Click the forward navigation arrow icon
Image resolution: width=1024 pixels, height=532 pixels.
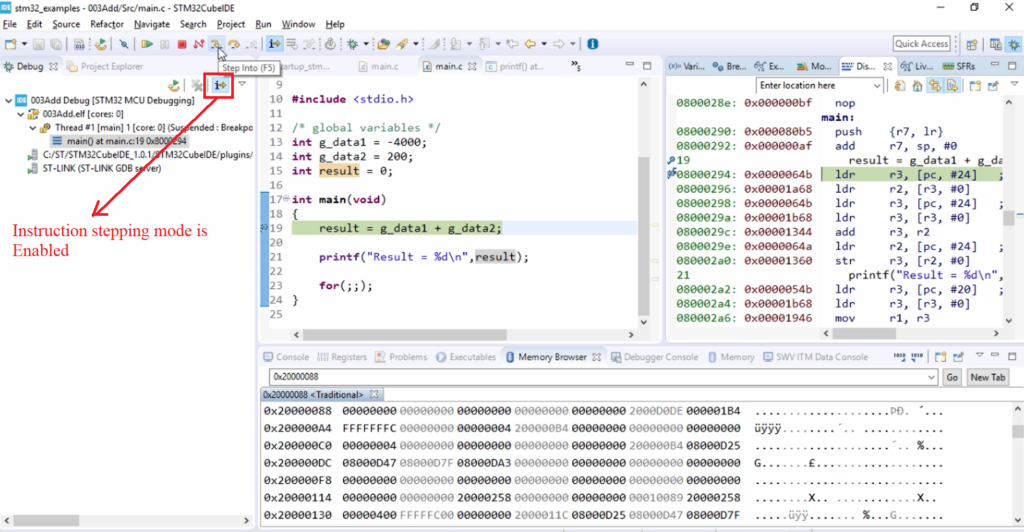(559, 44)
